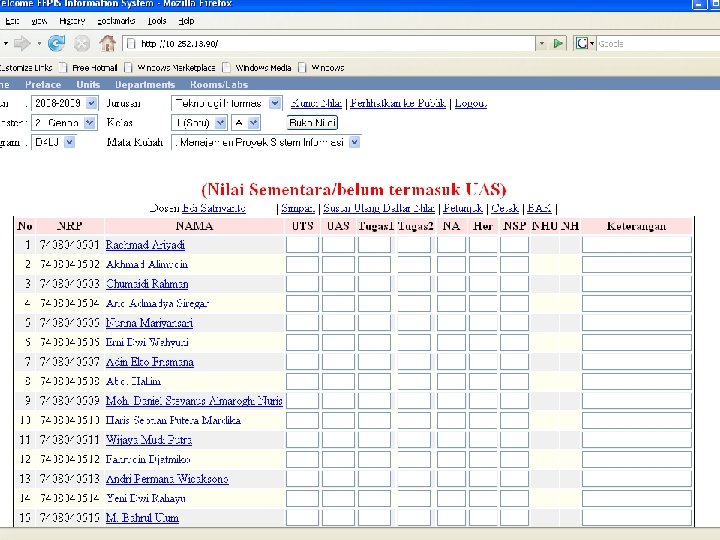This screenshot has width=720, height=540.
Task: Click the name Arie Admadya Siregar
Action: pyautogui.click(x=157, y=304)
